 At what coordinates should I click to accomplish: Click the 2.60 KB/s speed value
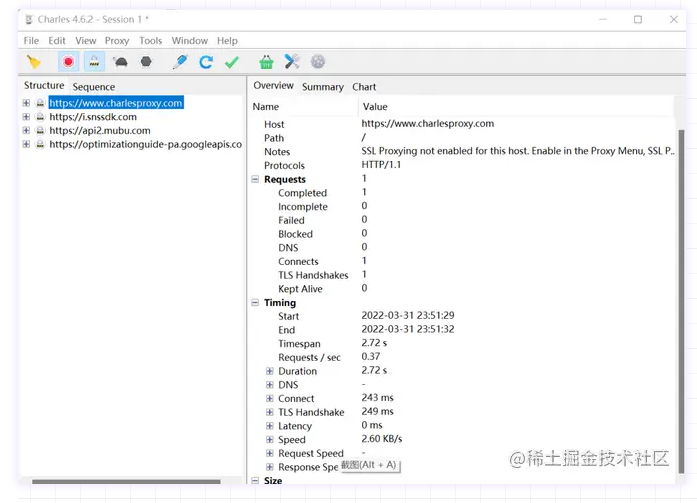point(382,439)
